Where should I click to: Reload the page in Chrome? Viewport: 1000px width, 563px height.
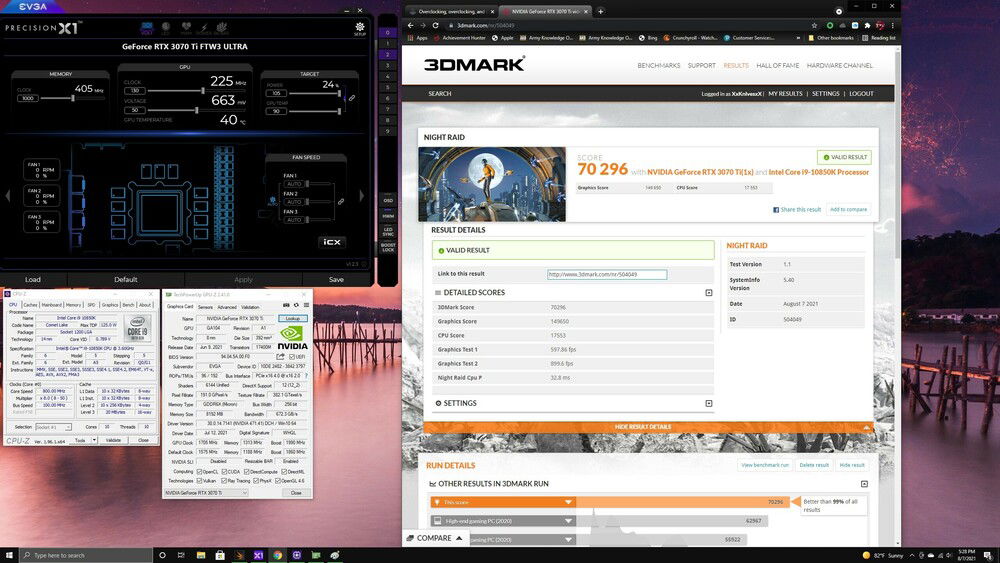[x=435, y=24]
